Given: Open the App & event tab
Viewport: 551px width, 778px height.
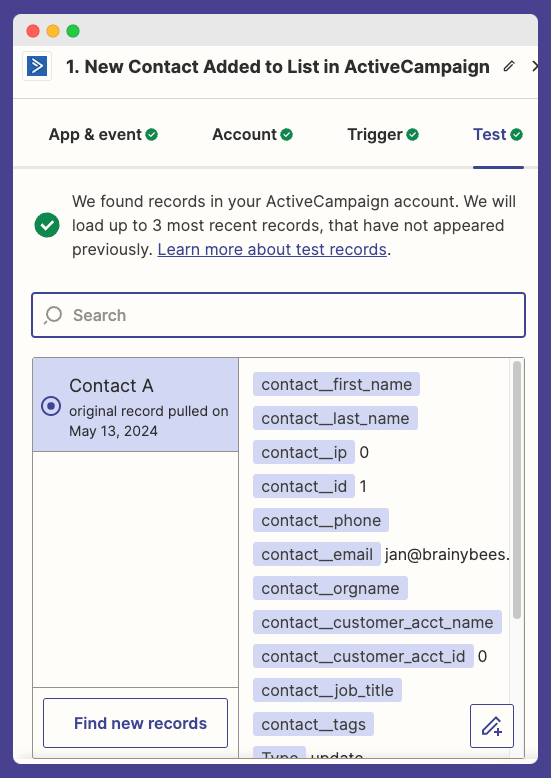Looking at the screenshot, I should pos(103,134).
